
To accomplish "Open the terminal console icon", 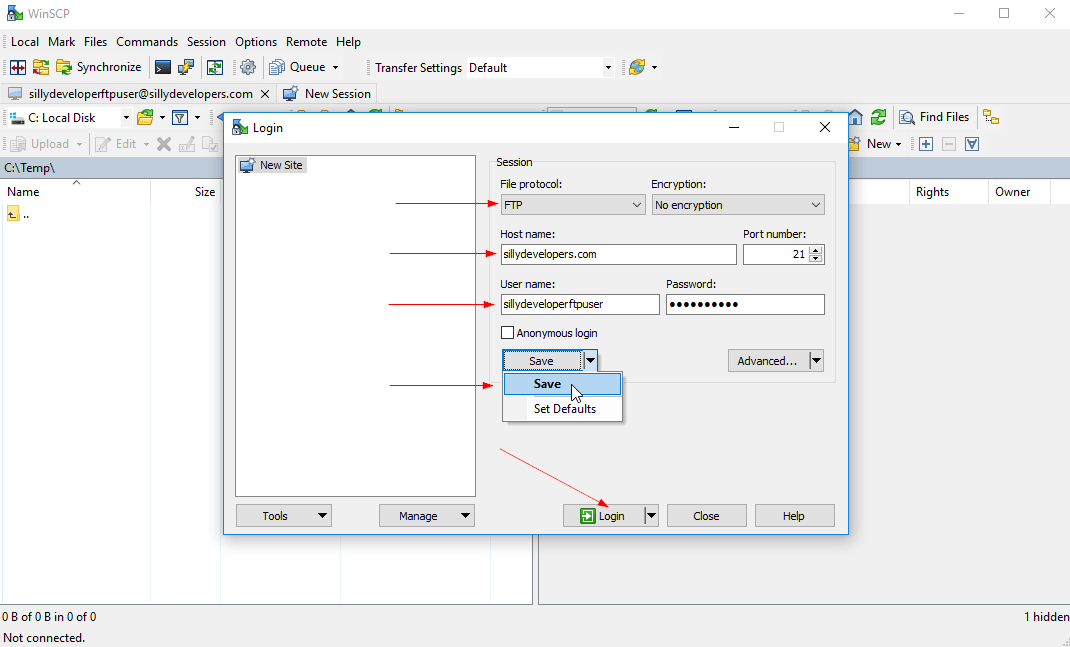I will 162,68.
